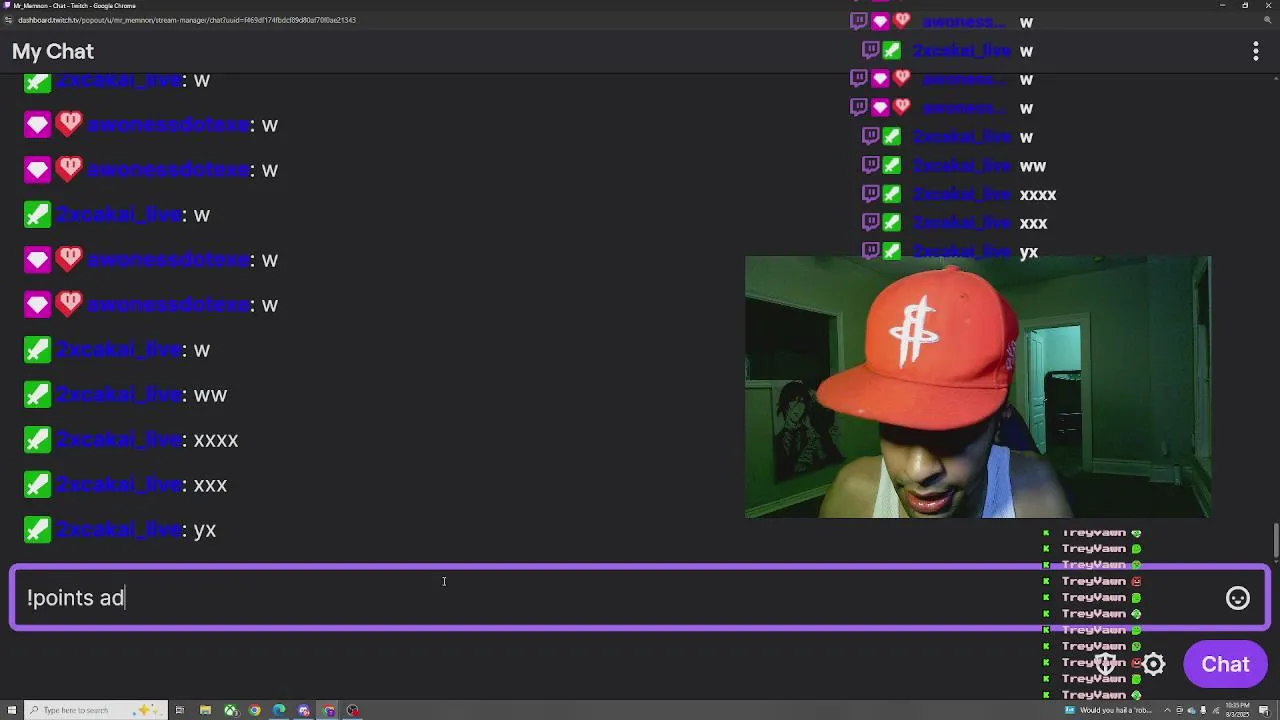Click the dashboard.twitch.tv URL text
This screenshot has height=720, width=1280.
tap(186, 20)
